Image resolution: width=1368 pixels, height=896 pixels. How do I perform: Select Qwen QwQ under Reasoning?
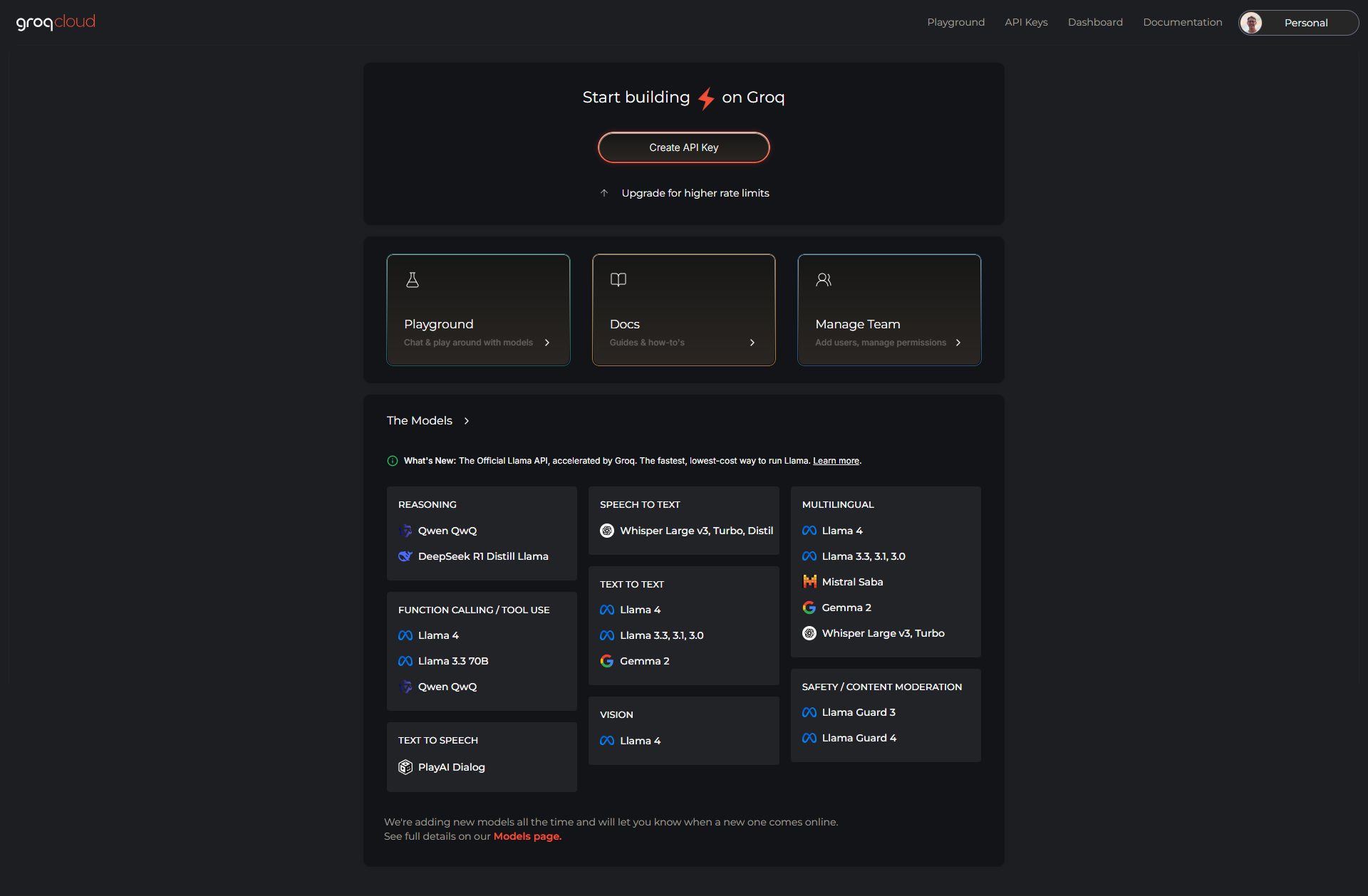pyautogui.click(x=447, y=531)
